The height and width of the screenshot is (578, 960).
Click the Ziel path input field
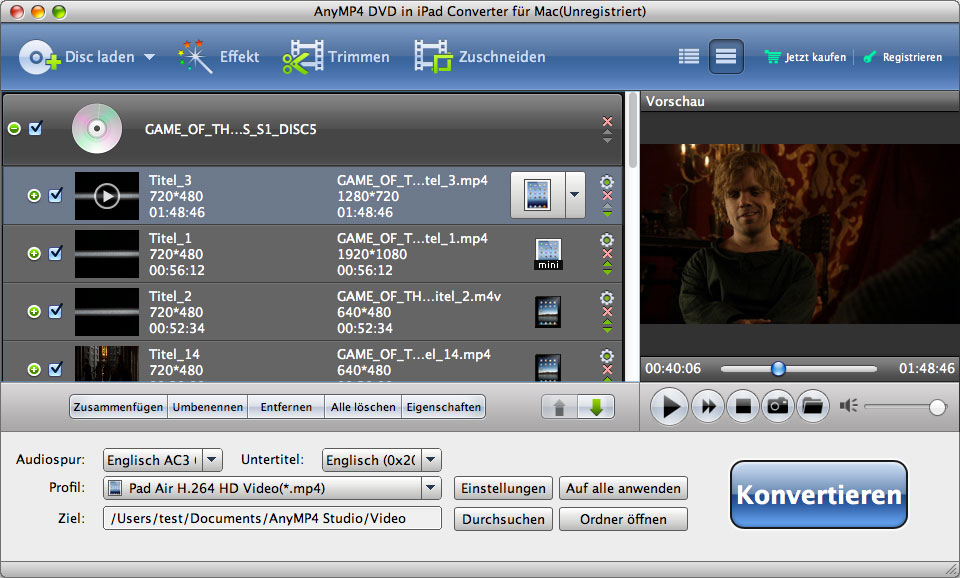pos(272,518)
